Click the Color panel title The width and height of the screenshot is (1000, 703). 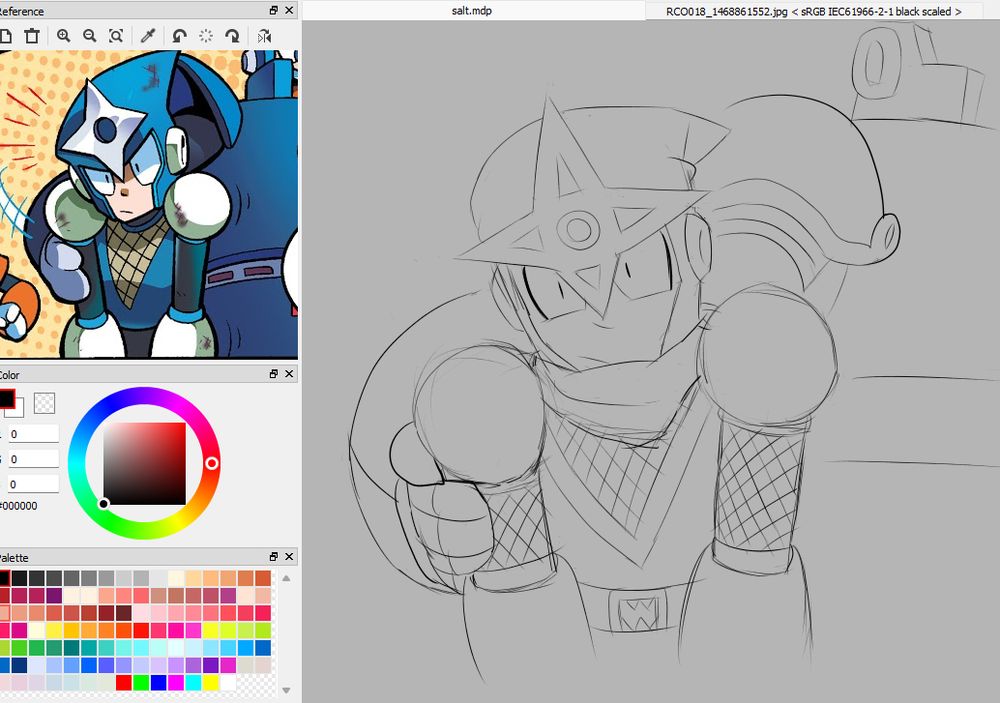(x=10, y=375)
